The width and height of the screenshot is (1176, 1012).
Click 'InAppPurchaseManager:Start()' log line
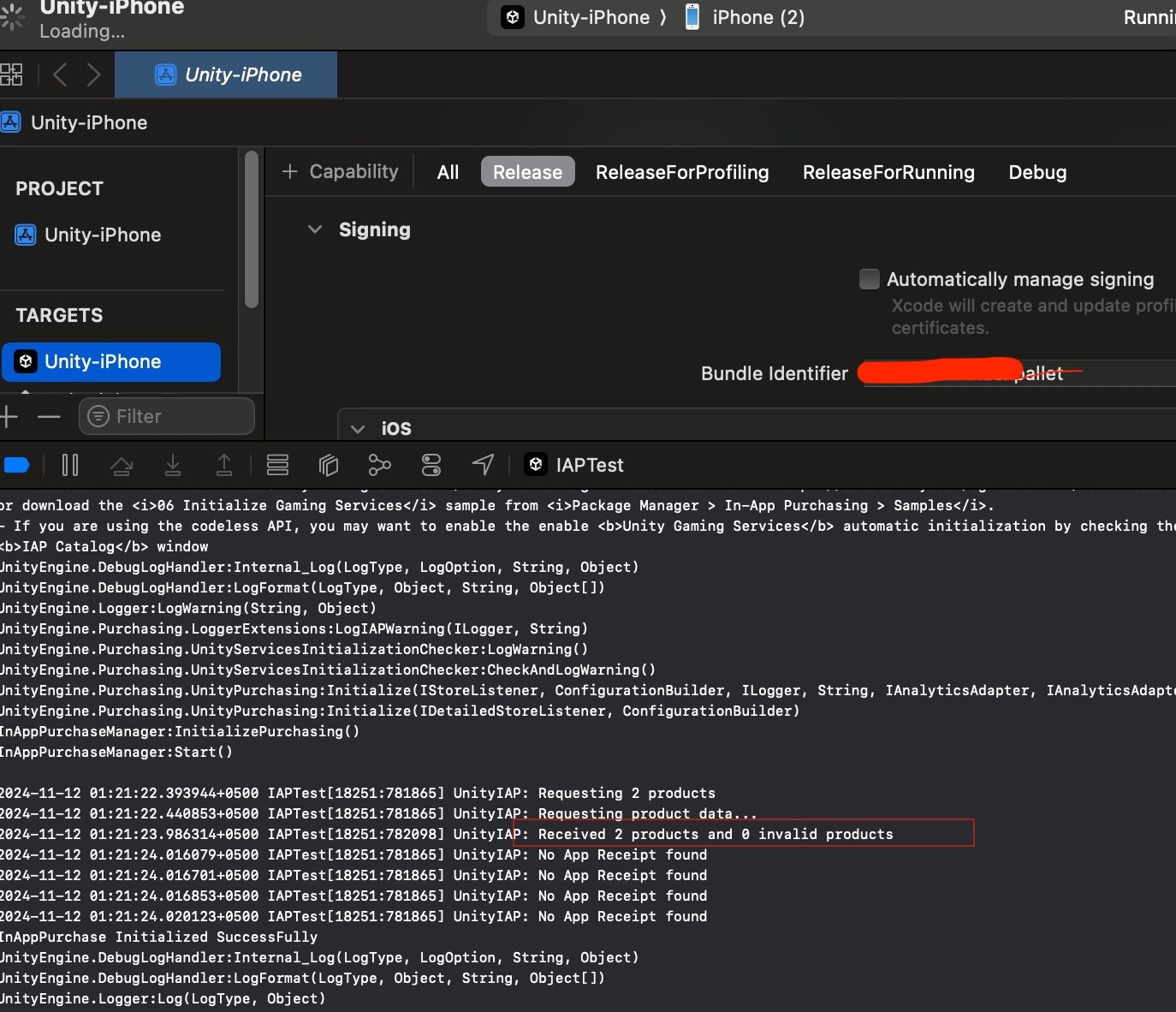(x=116, y=752)
